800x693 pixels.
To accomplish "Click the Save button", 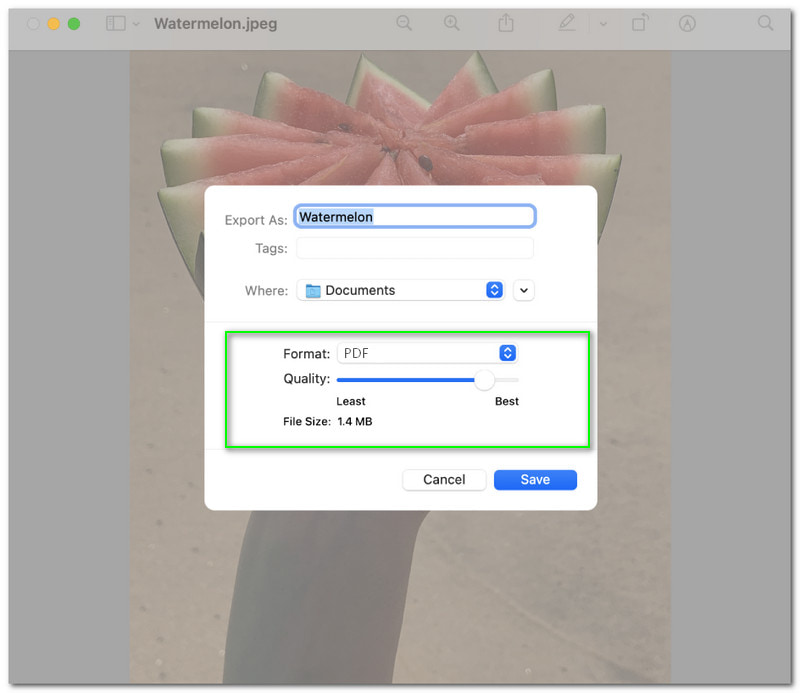I will [x=535, y=480].
